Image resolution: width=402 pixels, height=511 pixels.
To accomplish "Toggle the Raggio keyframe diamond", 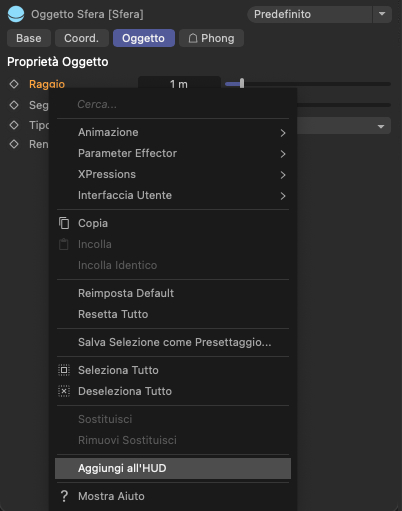I will 14,84.
